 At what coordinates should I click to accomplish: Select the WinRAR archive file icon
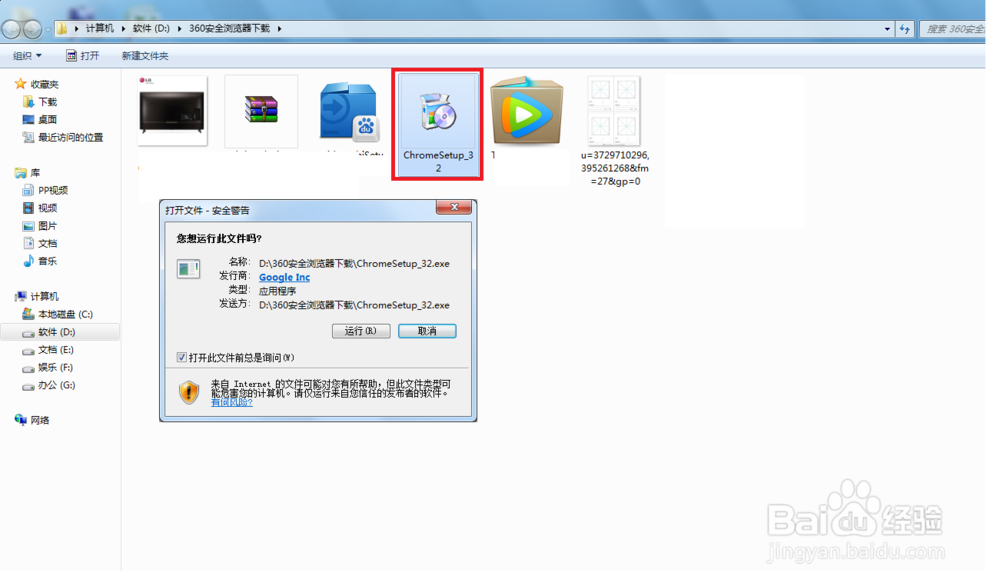tap(261, 110)
